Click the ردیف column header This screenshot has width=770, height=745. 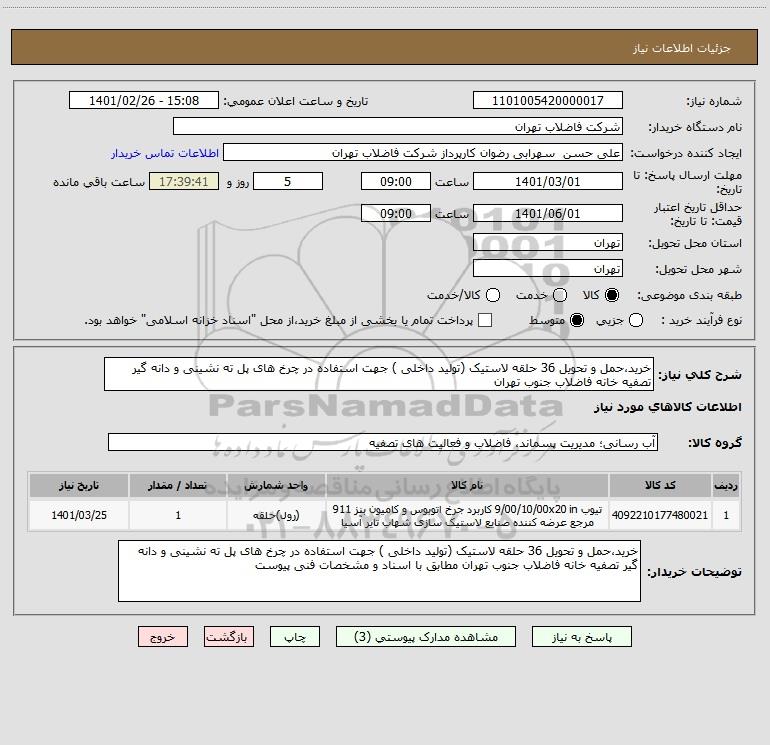coord(726,485)
